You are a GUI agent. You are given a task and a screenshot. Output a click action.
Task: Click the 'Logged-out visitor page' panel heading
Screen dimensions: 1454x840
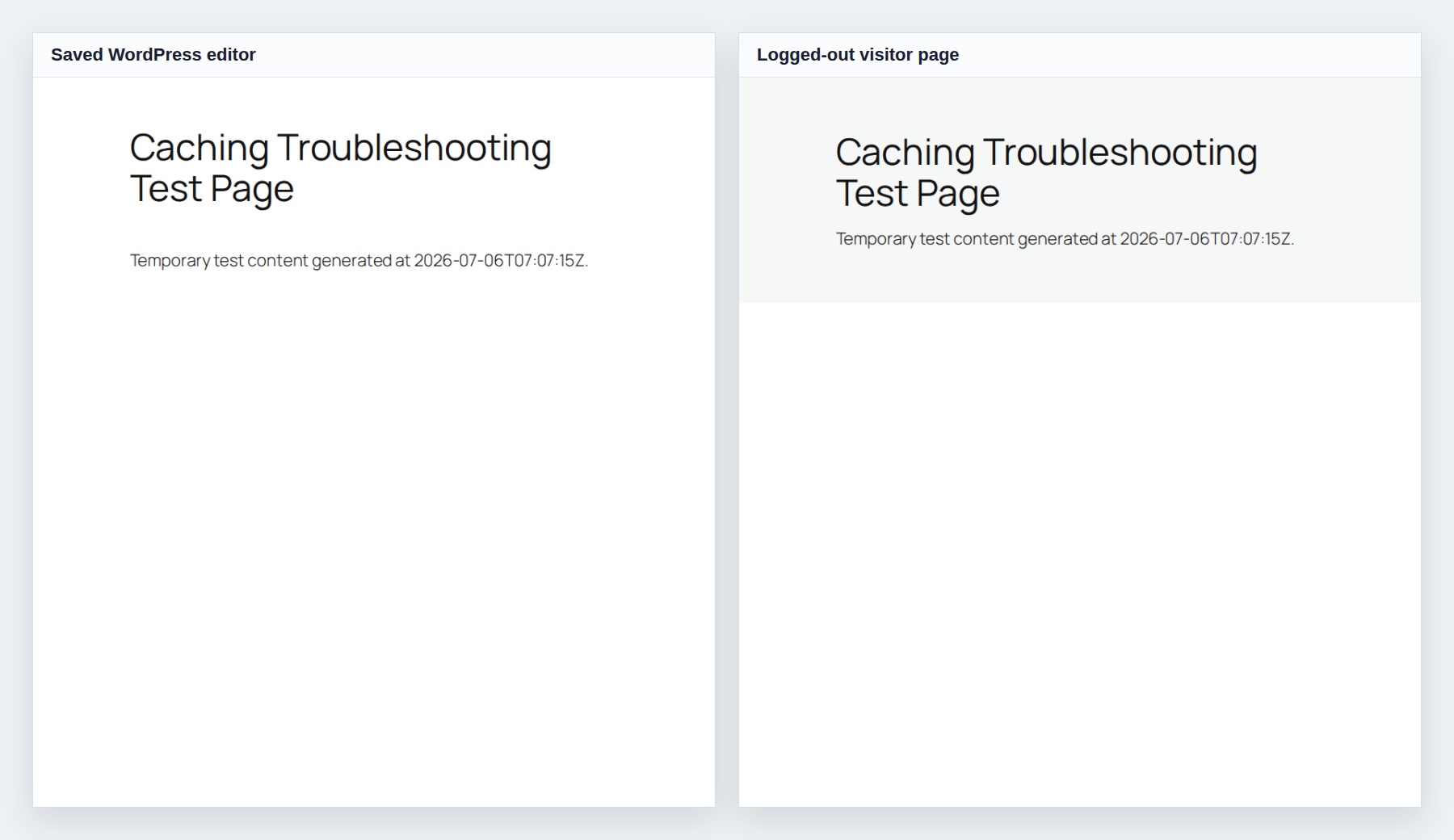click(x=858, y=55)
